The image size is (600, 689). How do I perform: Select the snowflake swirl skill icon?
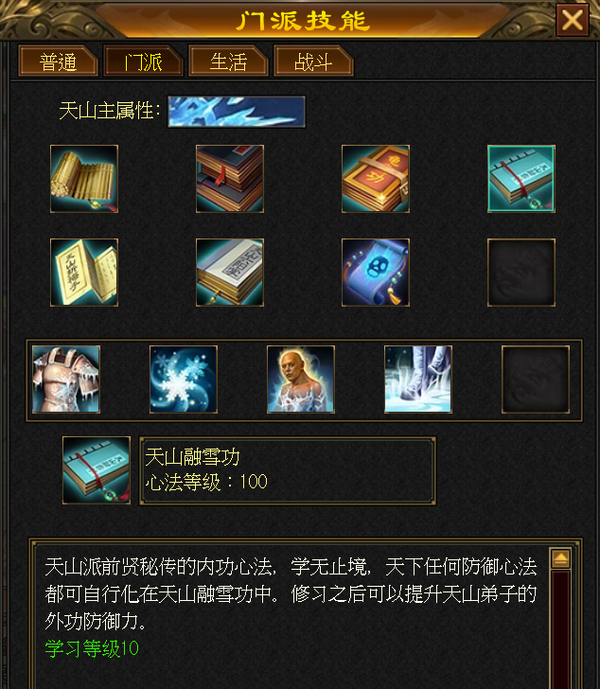click(x=183, y=379)
